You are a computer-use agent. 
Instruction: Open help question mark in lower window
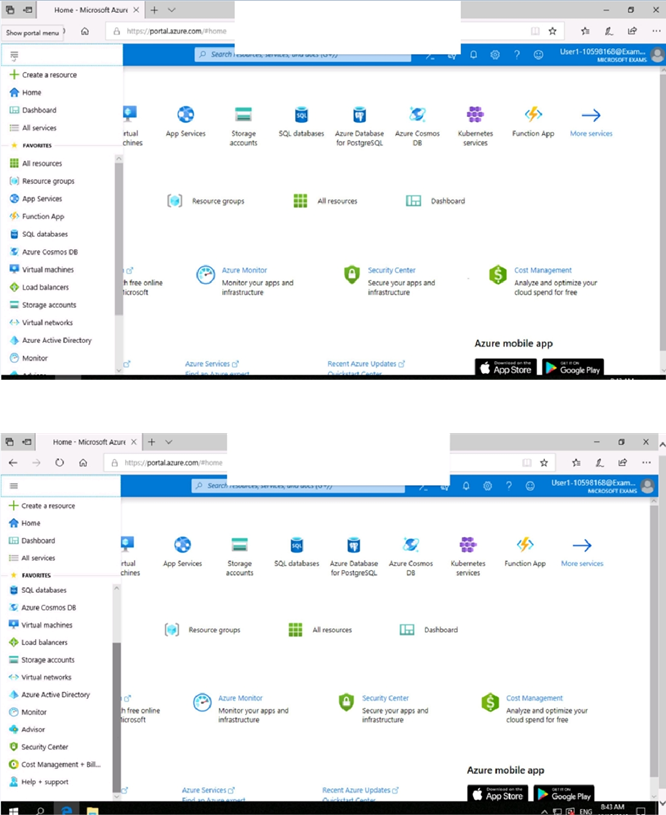[x=508, y=485]
